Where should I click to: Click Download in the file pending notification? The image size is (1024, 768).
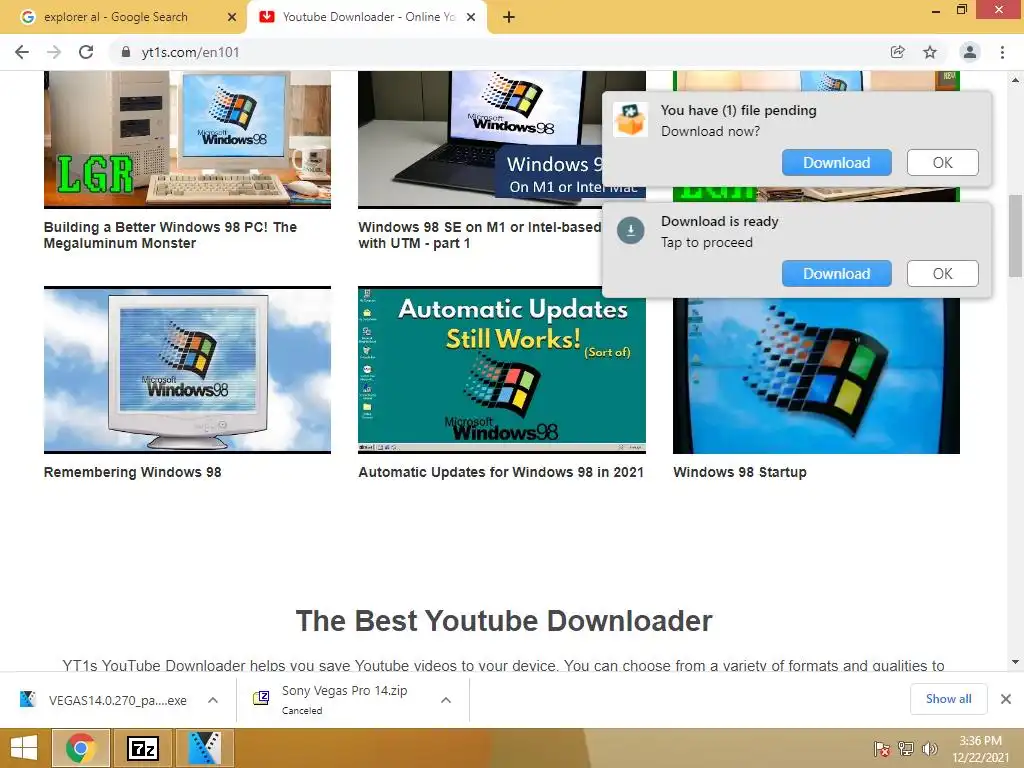[x=837, y=163]
